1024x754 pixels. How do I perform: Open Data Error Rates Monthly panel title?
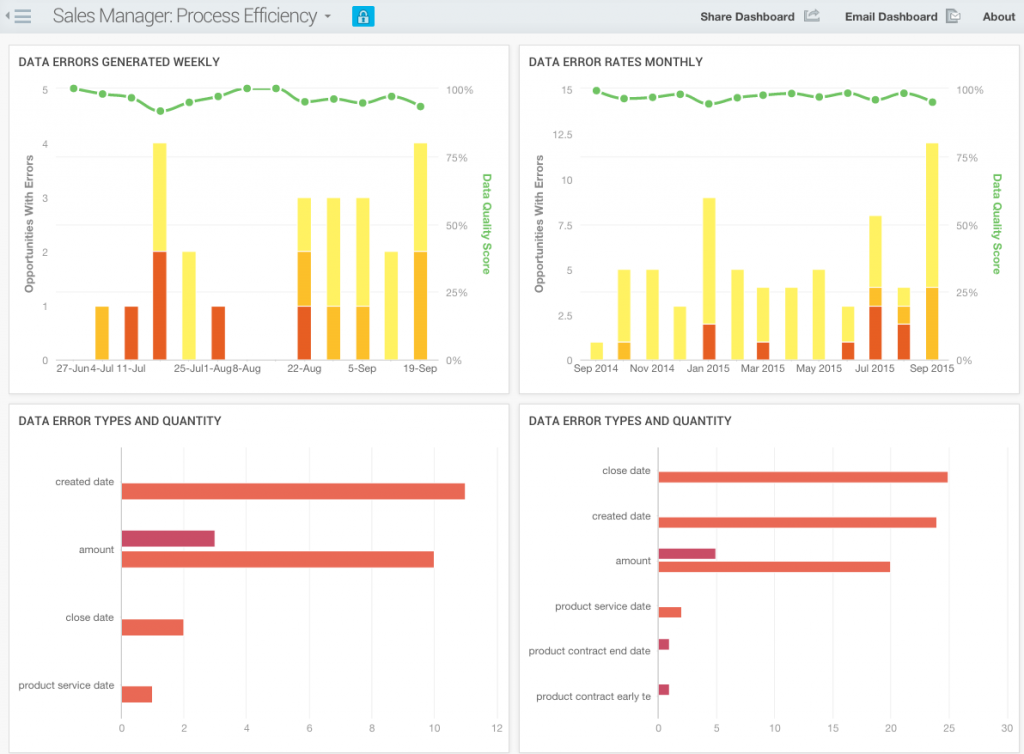pos(615,62)
